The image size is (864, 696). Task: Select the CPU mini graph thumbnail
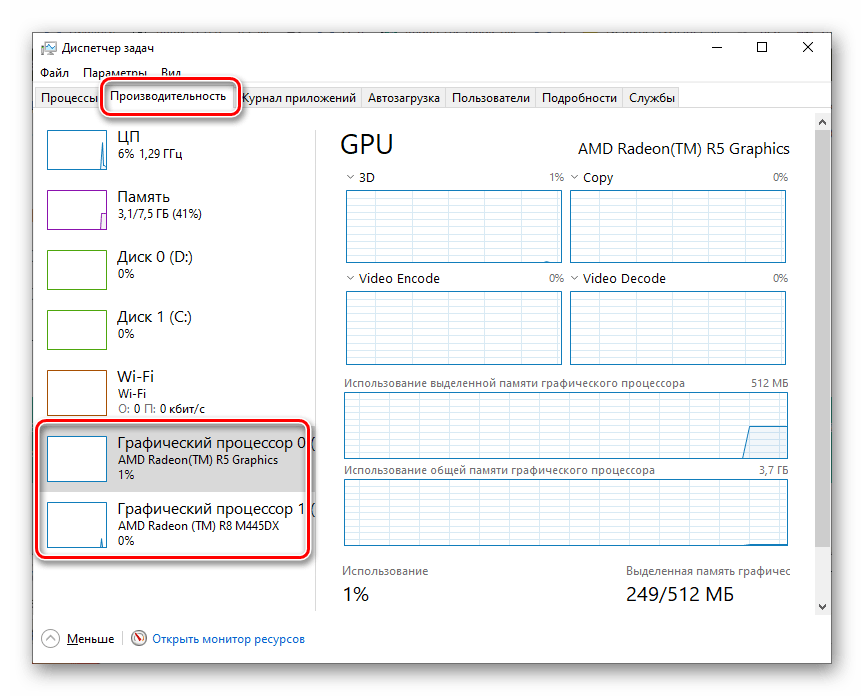click(x=77, y=149)
